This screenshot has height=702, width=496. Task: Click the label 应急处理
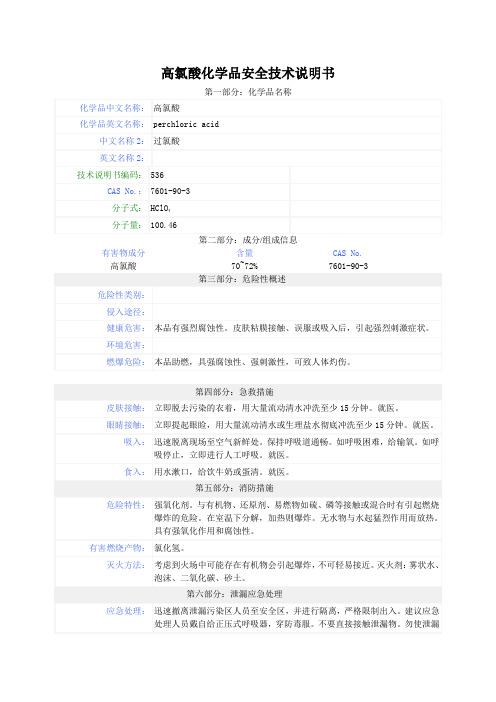click(126, 611)
